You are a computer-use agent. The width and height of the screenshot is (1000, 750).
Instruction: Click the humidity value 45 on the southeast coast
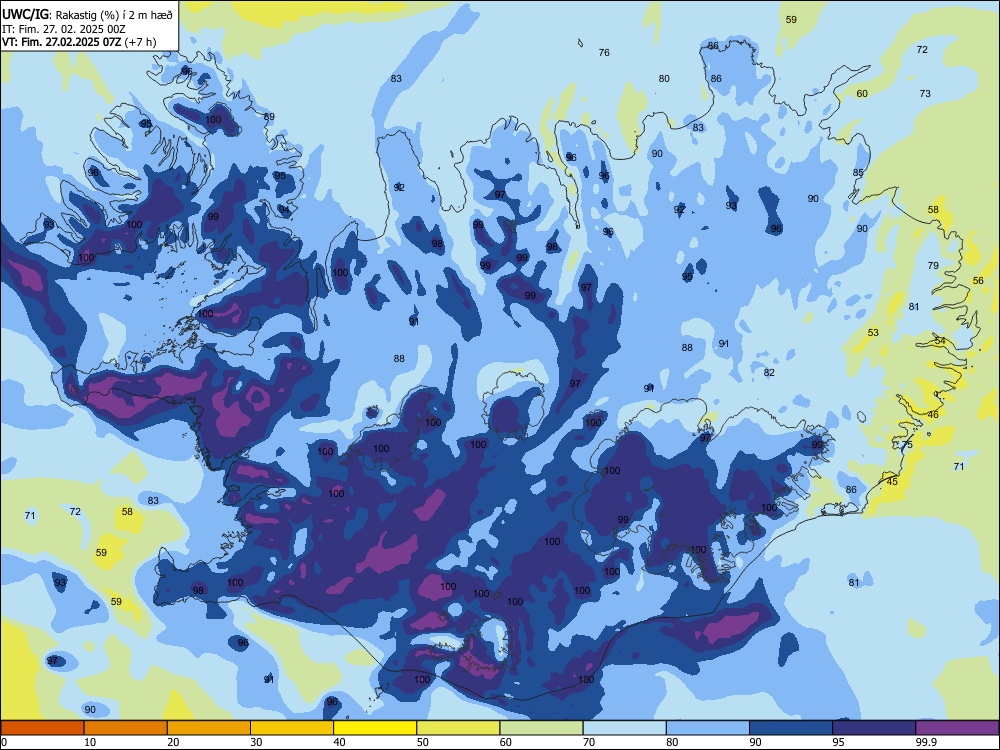[892, 482]
